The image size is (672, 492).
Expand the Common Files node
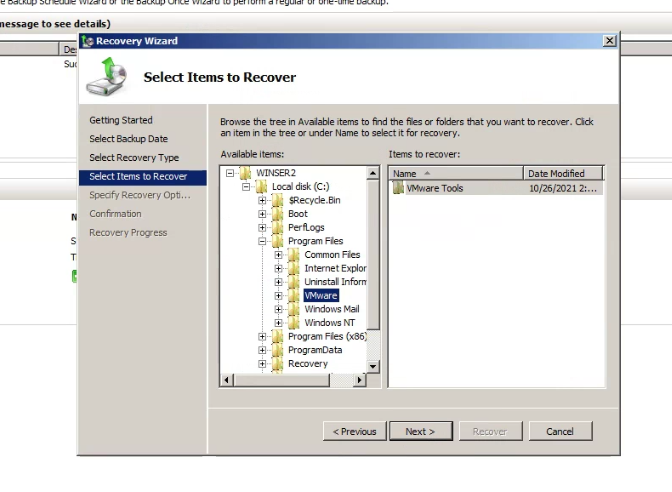tap(279, 255)
